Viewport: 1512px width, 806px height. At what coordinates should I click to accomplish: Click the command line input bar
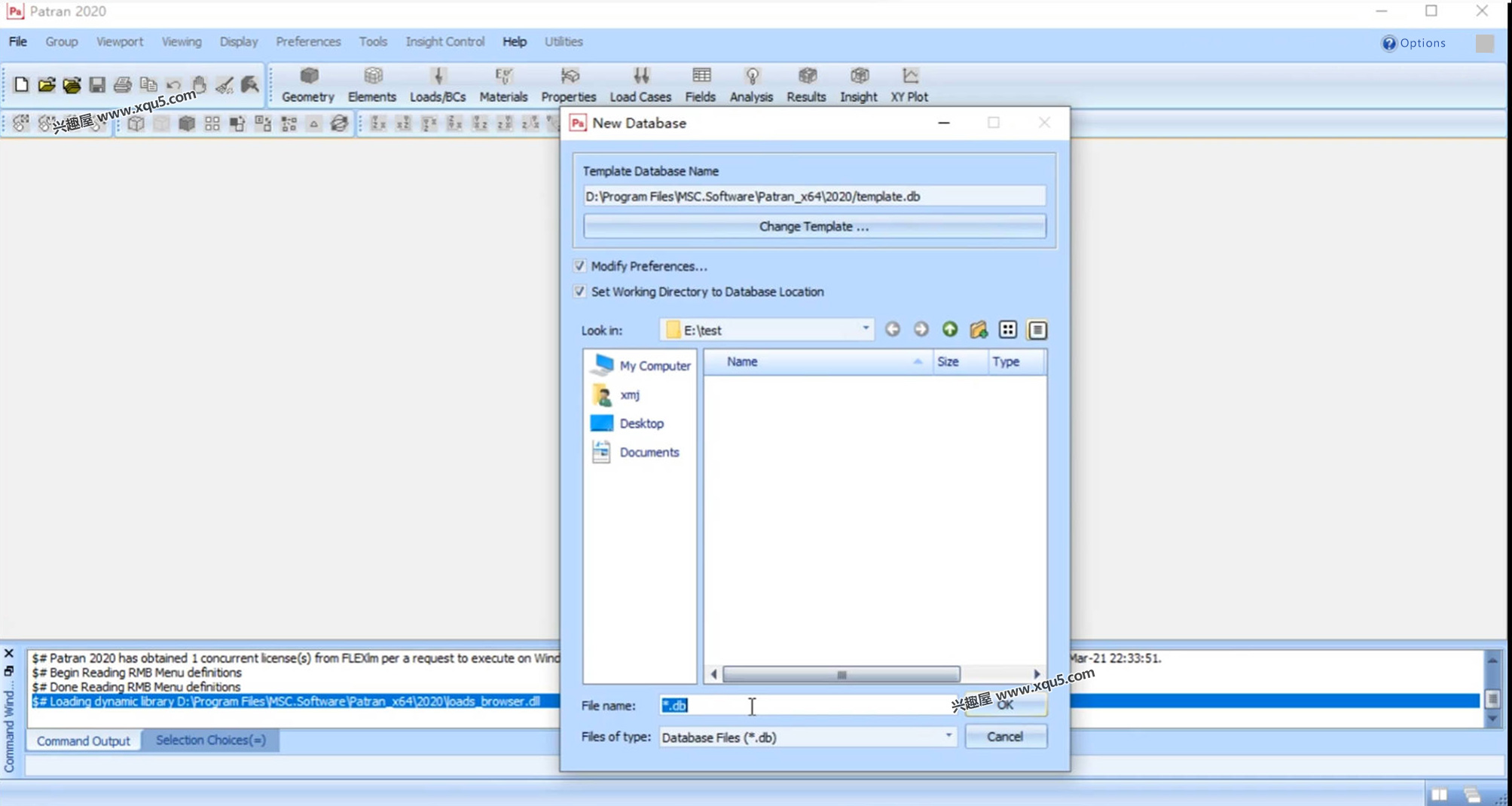[764, 765]
